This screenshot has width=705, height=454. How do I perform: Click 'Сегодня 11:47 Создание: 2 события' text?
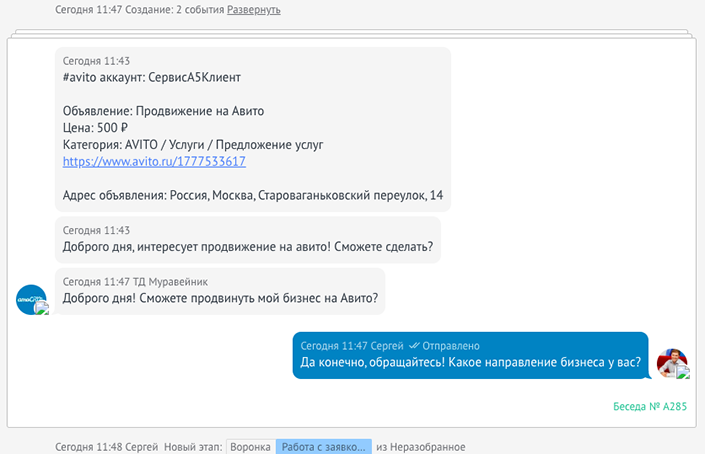[x=139, y=9]
